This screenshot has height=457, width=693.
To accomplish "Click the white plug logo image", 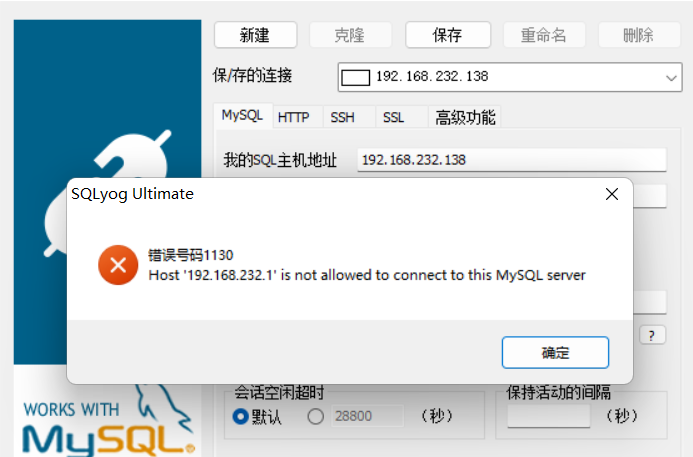I will pyautogui.click(x=107, y=193).
